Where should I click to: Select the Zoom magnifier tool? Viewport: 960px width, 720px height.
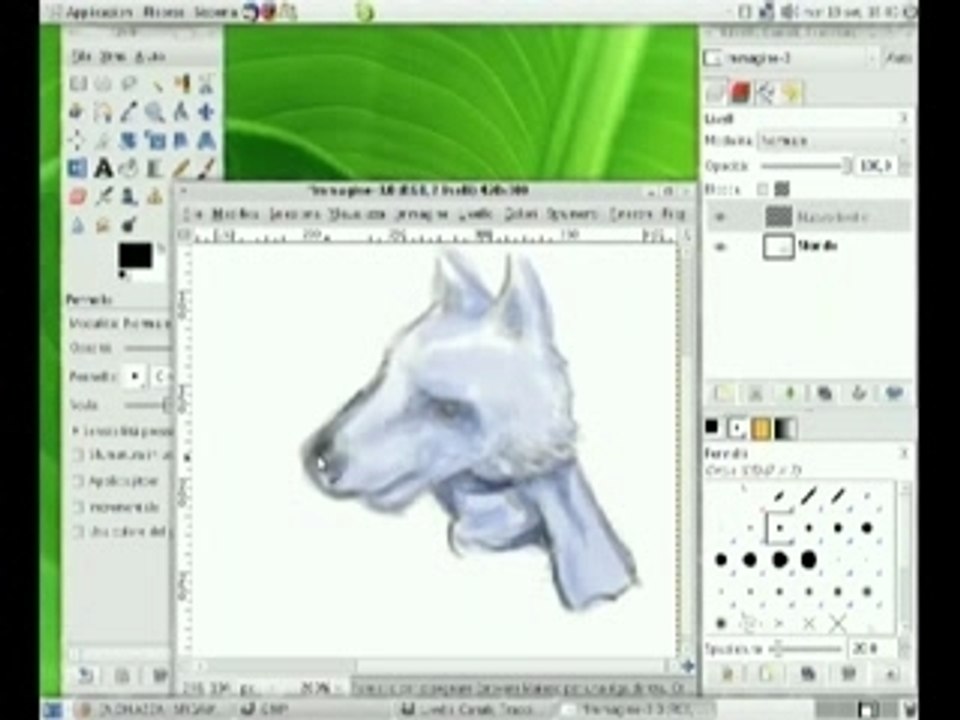[x=155, y=111]
